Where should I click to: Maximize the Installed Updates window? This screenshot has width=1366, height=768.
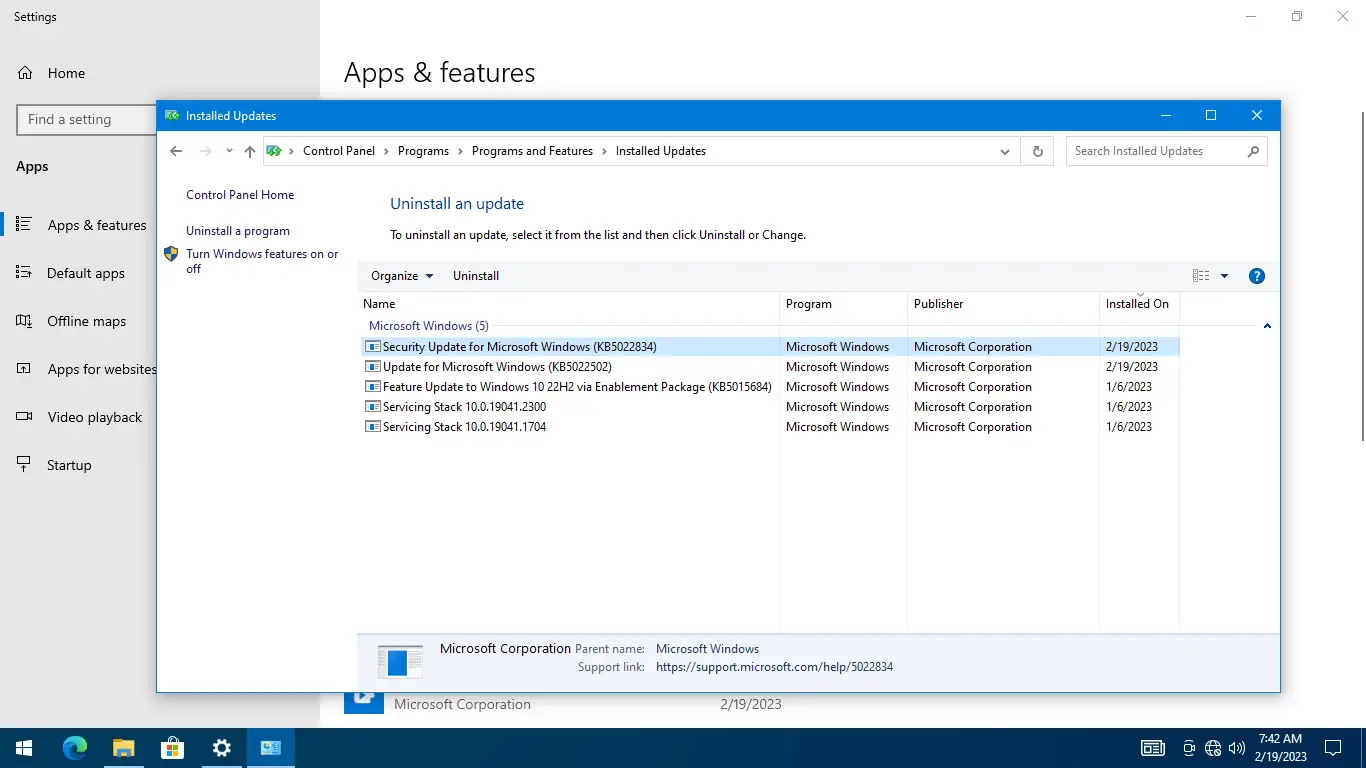coord(1211,116)
